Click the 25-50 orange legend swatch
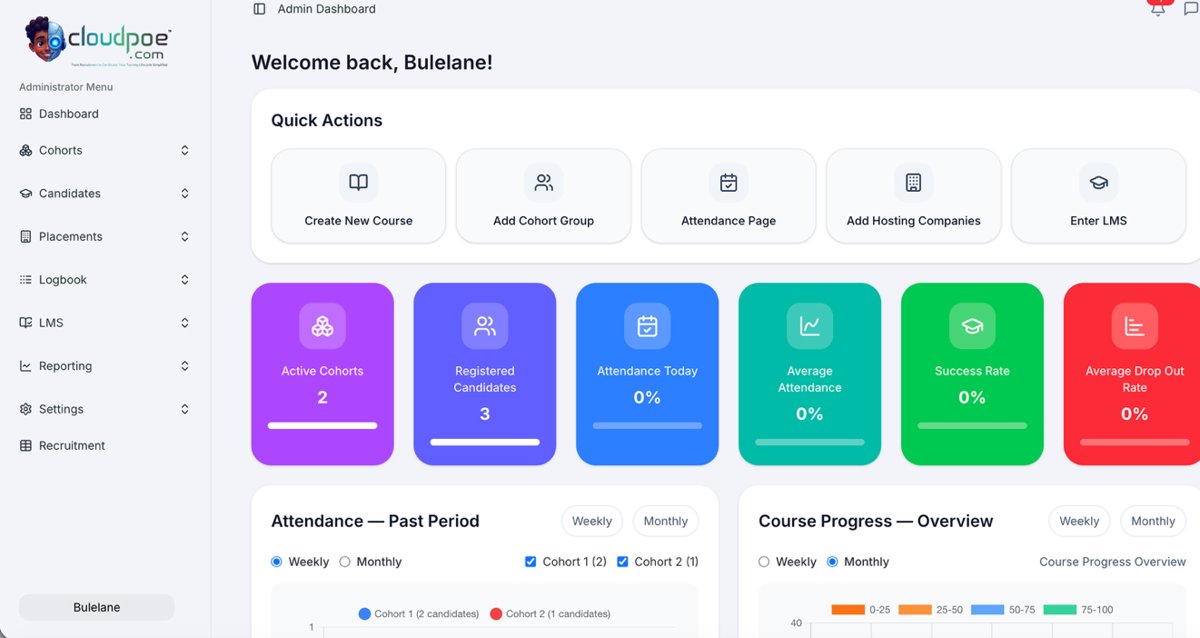This screenshot has width=1200, height=638. (915, 609)
